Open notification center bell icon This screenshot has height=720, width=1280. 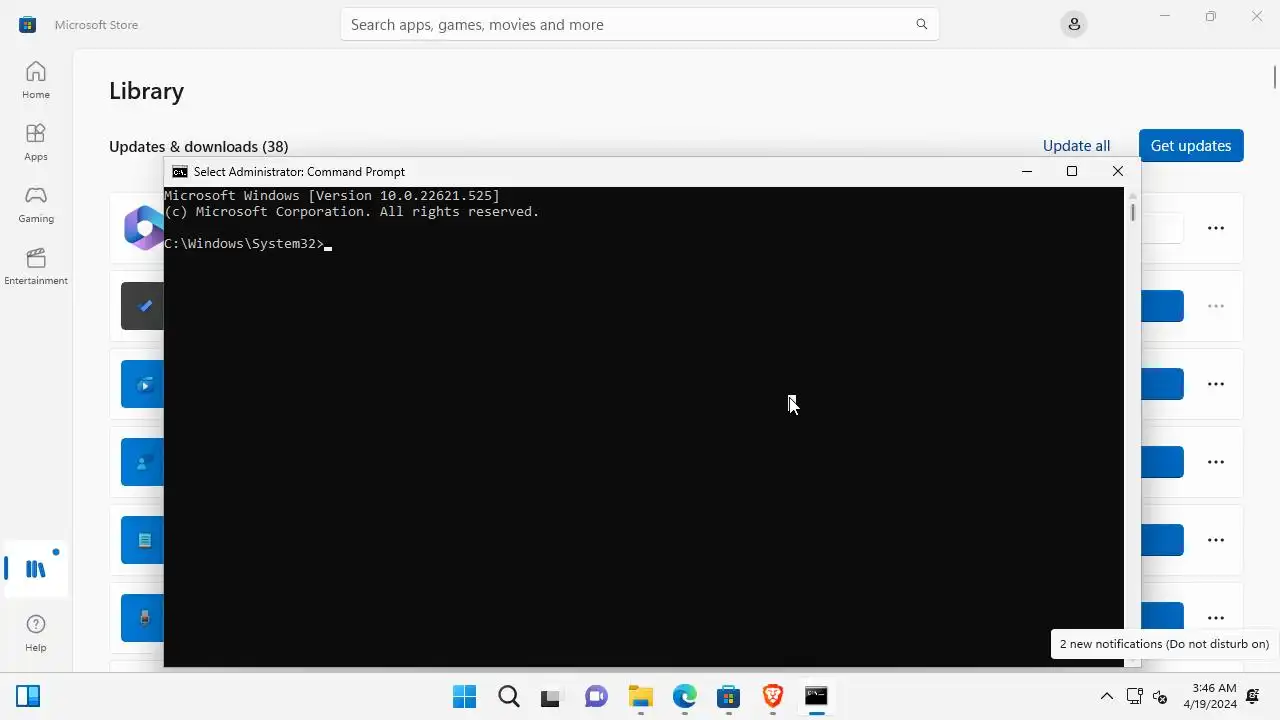pyautogui.click(x=1253, y=696)
